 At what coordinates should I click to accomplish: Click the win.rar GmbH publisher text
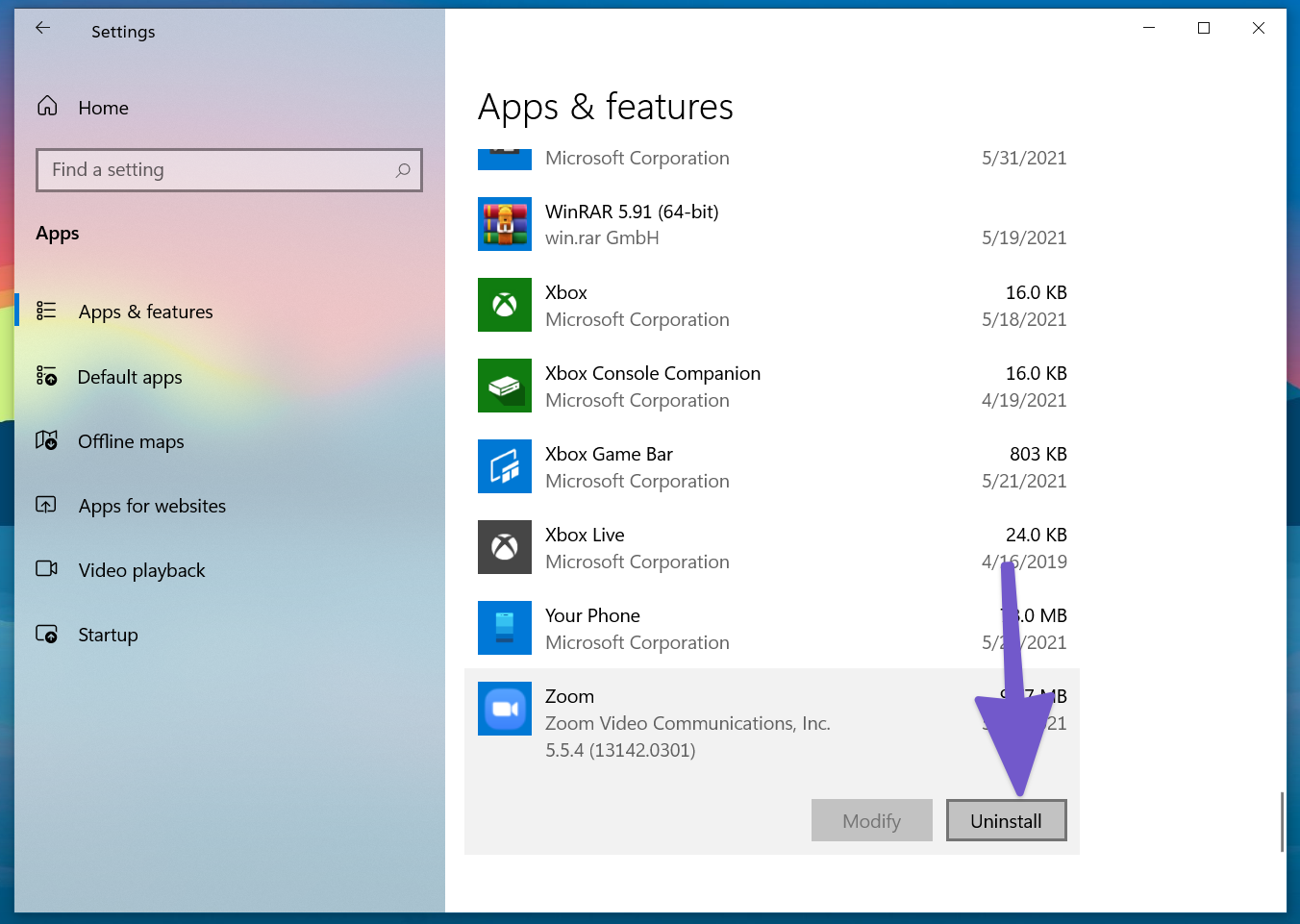pyautogui.click(x=602, y=237)
